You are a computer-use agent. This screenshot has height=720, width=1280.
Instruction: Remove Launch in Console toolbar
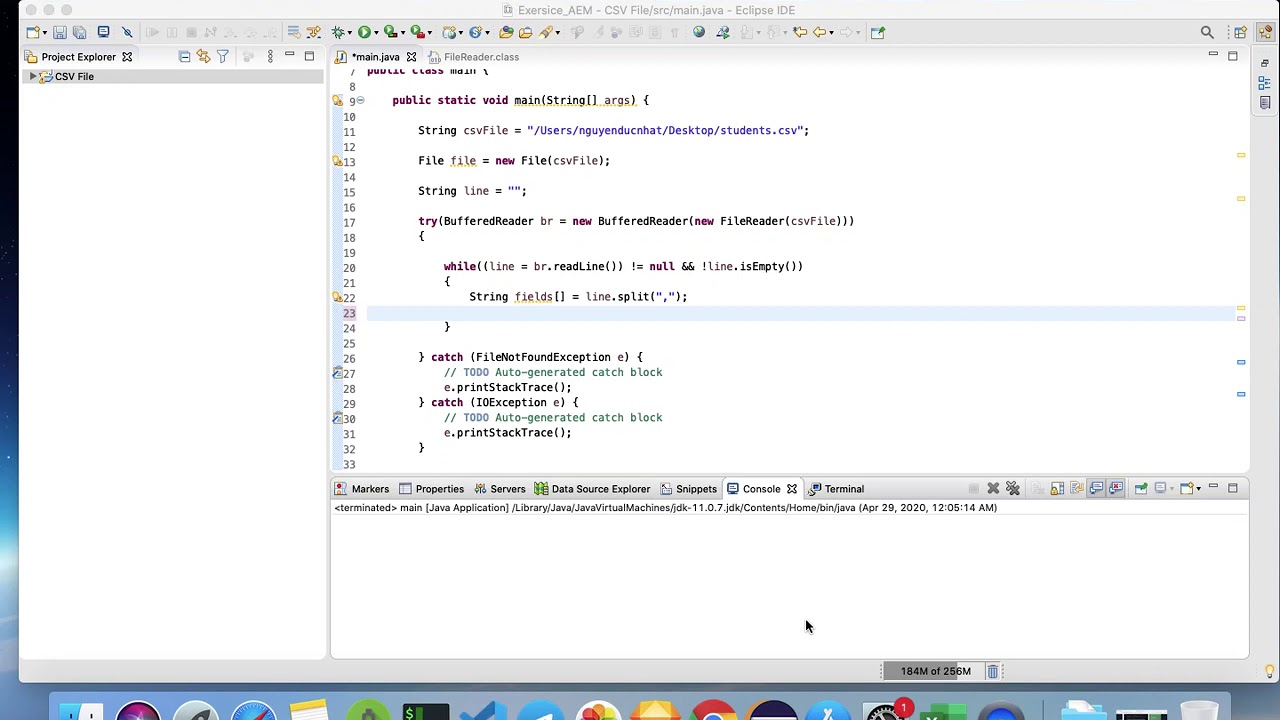click(x=993, y=489)
